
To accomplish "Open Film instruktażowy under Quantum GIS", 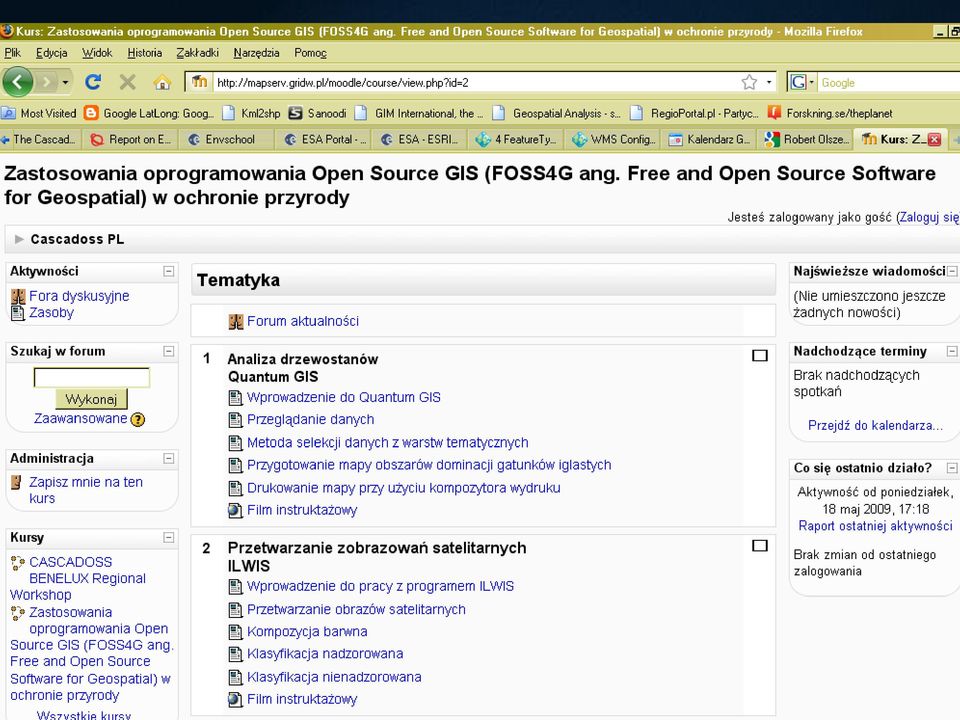I will point(302,511).
